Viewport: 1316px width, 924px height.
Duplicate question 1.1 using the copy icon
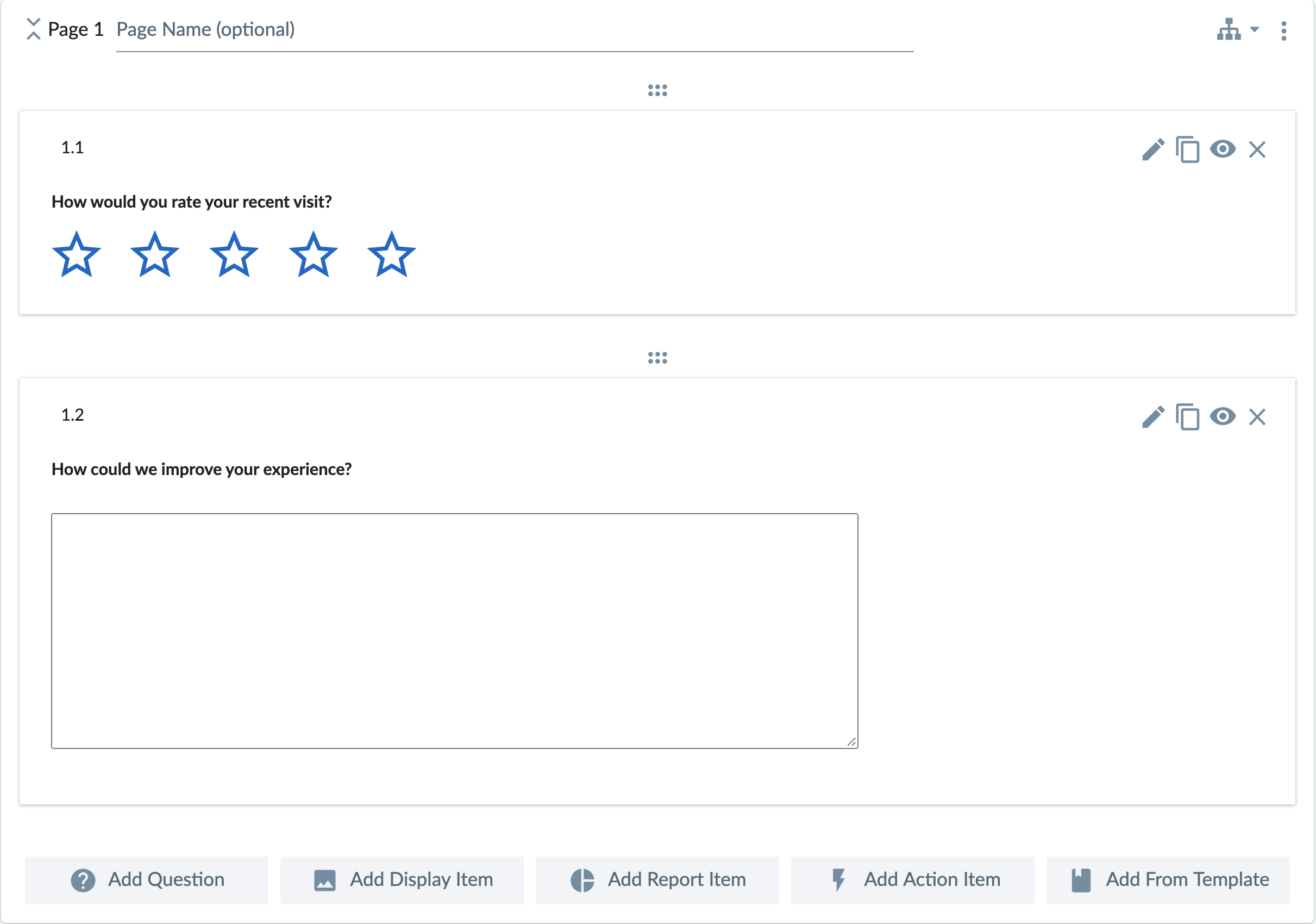(x=1187, y=149)
